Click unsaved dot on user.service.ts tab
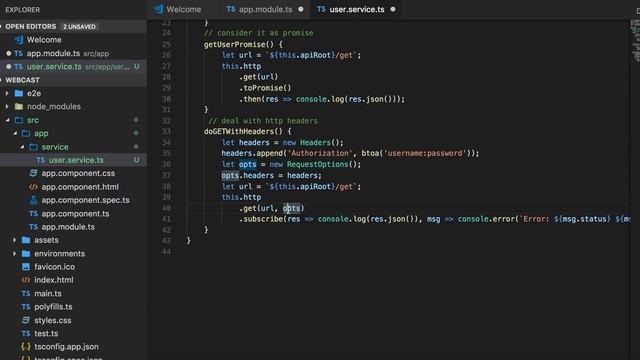This screenshot has width=640, height=360. tap(393, 9)
